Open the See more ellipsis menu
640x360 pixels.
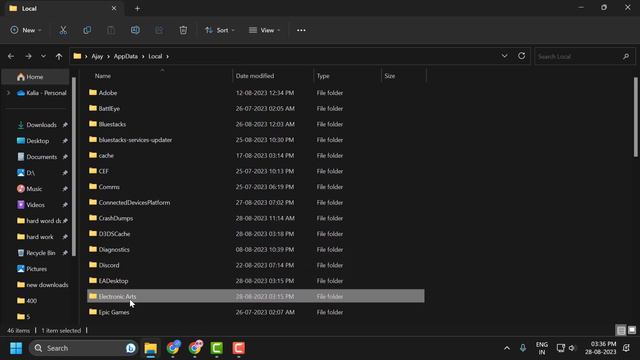301,30
